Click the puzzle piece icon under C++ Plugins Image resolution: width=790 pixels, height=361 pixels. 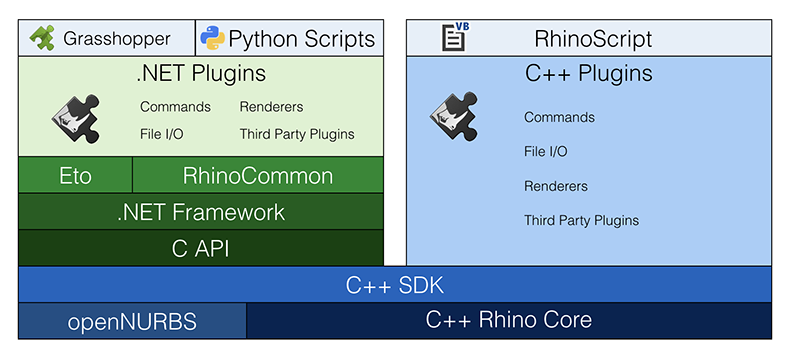click(453, 116)
